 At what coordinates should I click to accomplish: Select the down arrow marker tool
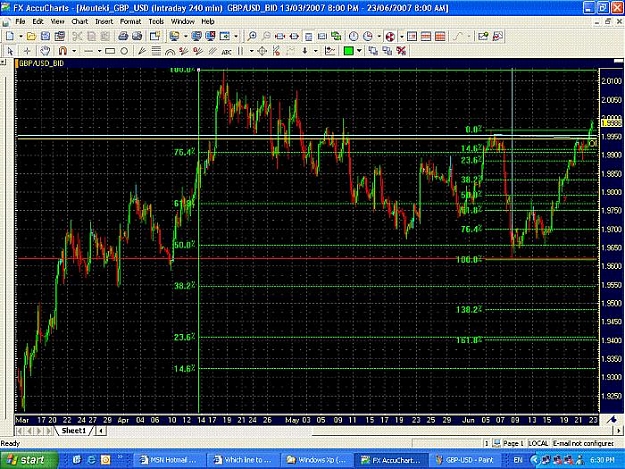click(x=305, y=51)
